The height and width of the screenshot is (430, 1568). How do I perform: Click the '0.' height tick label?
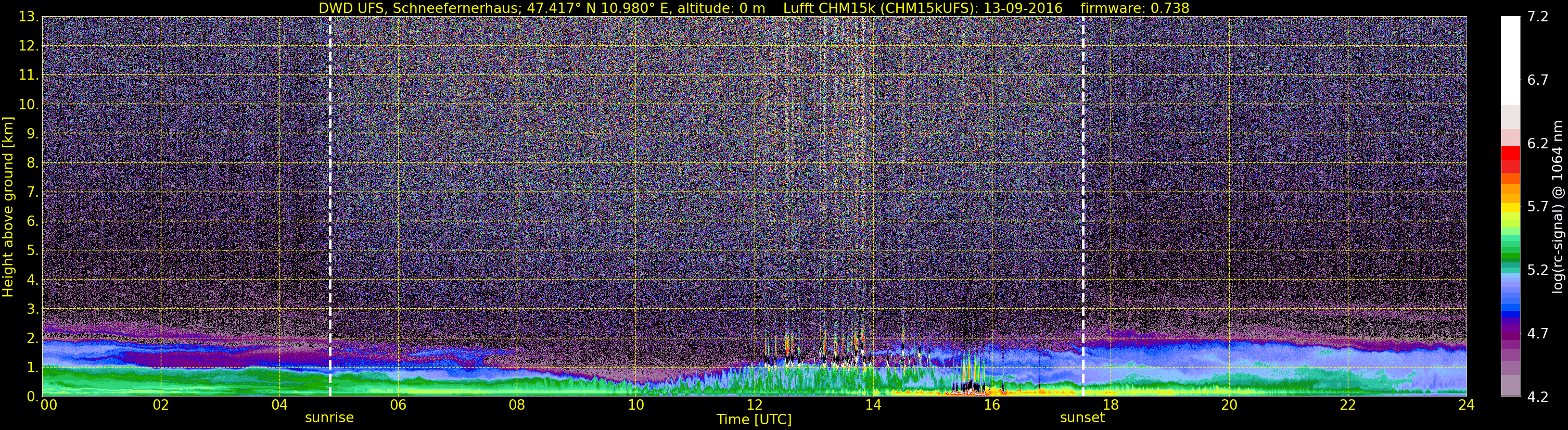[x=32, y=396]
